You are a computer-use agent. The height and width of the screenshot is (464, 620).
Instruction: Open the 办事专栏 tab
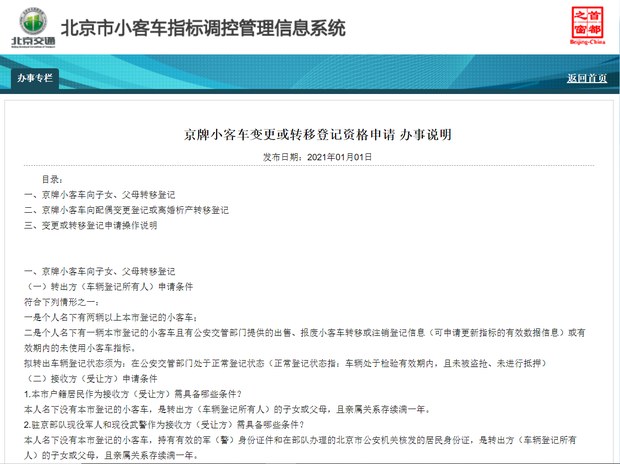tap(35, 78)
